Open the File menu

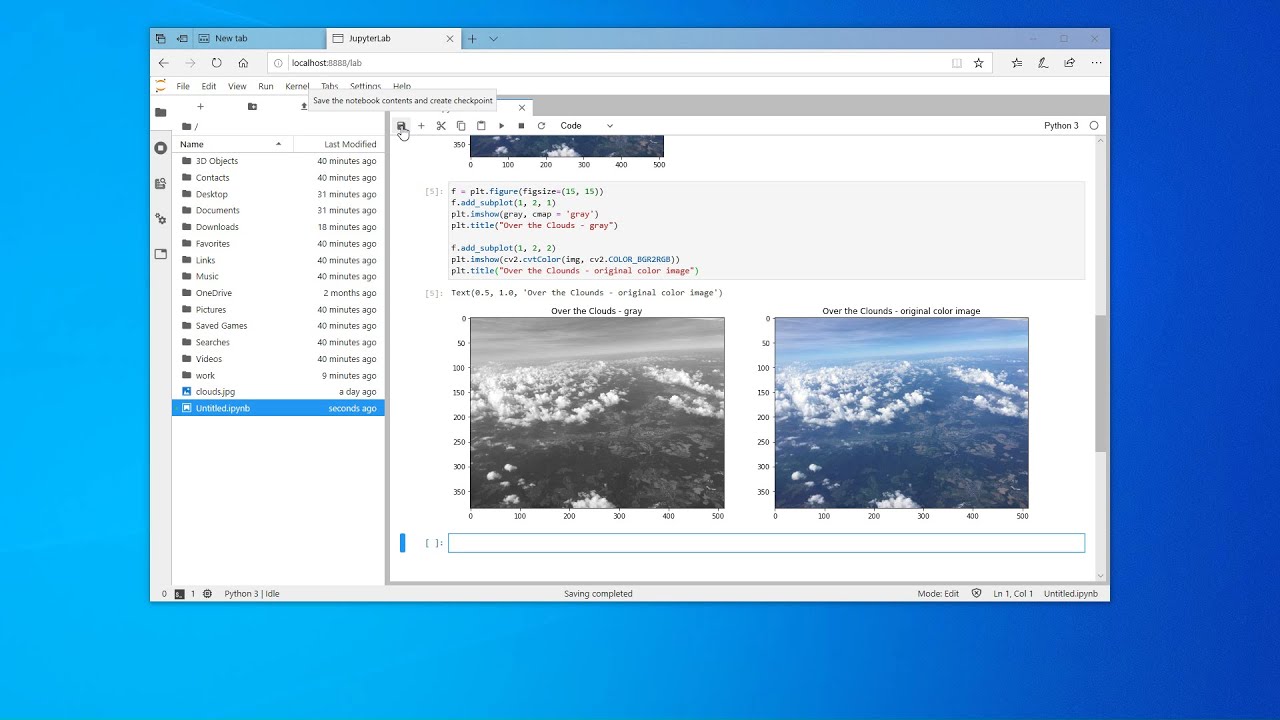(x=183, y=87)
